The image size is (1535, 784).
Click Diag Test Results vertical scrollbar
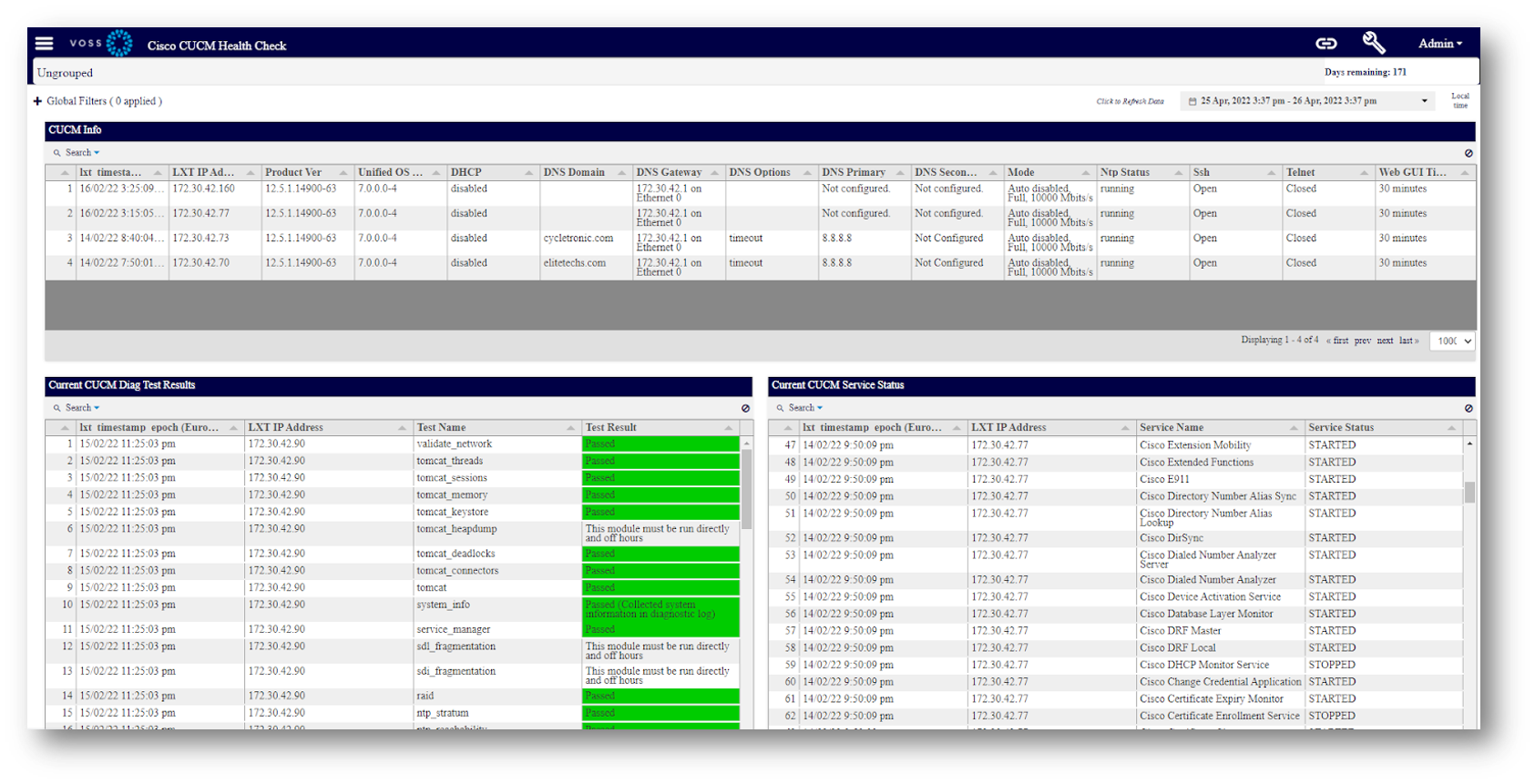(747, 489)
